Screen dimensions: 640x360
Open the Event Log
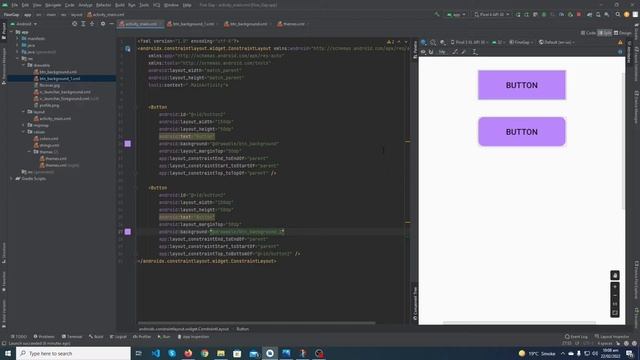point(576,337)
